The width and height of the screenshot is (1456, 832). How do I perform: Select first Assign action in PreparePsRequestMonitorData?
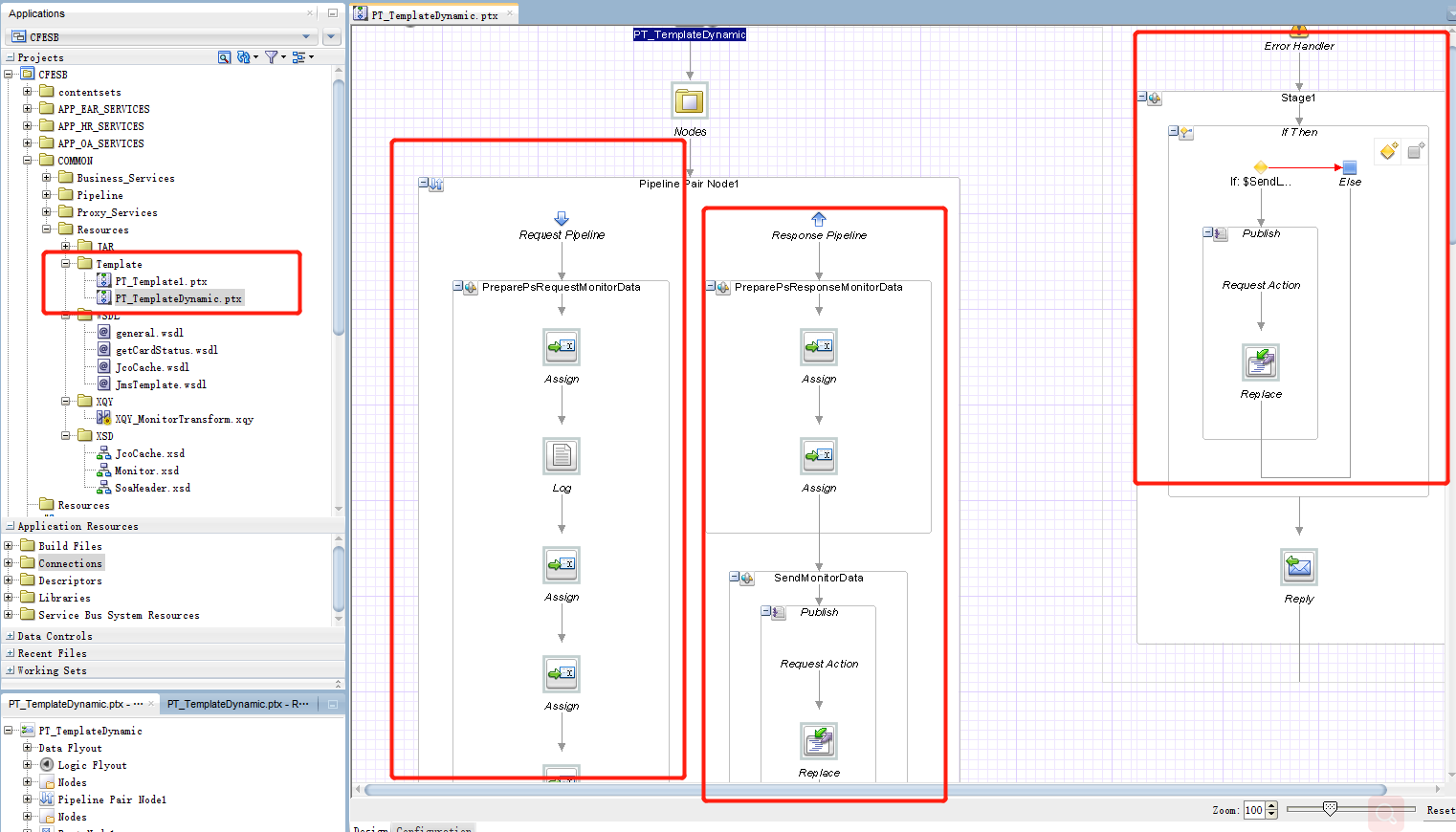[x=562, y=346]
